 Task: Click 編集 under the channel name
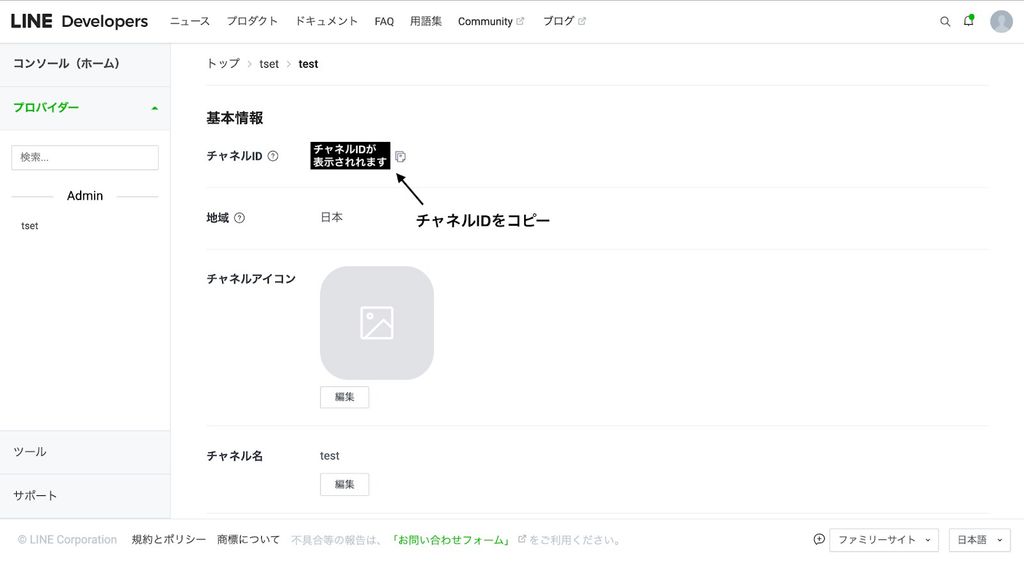coord(344,485)
